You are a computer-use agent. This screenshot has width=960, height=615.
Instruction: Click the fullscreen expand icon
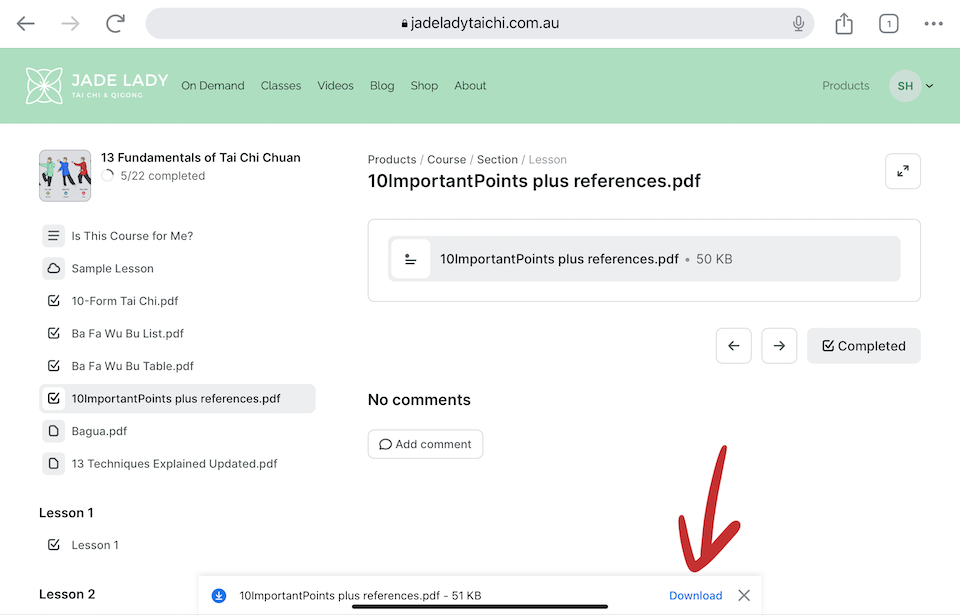pyautogui.click(x=902, y=171)
